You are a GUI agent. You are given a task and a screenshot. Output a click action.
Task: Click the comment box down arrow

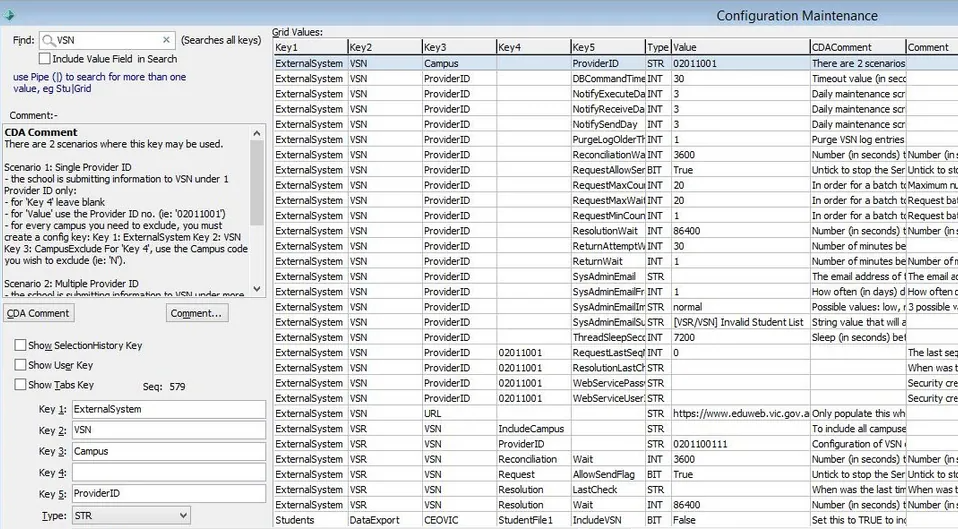tap(257, 289)
